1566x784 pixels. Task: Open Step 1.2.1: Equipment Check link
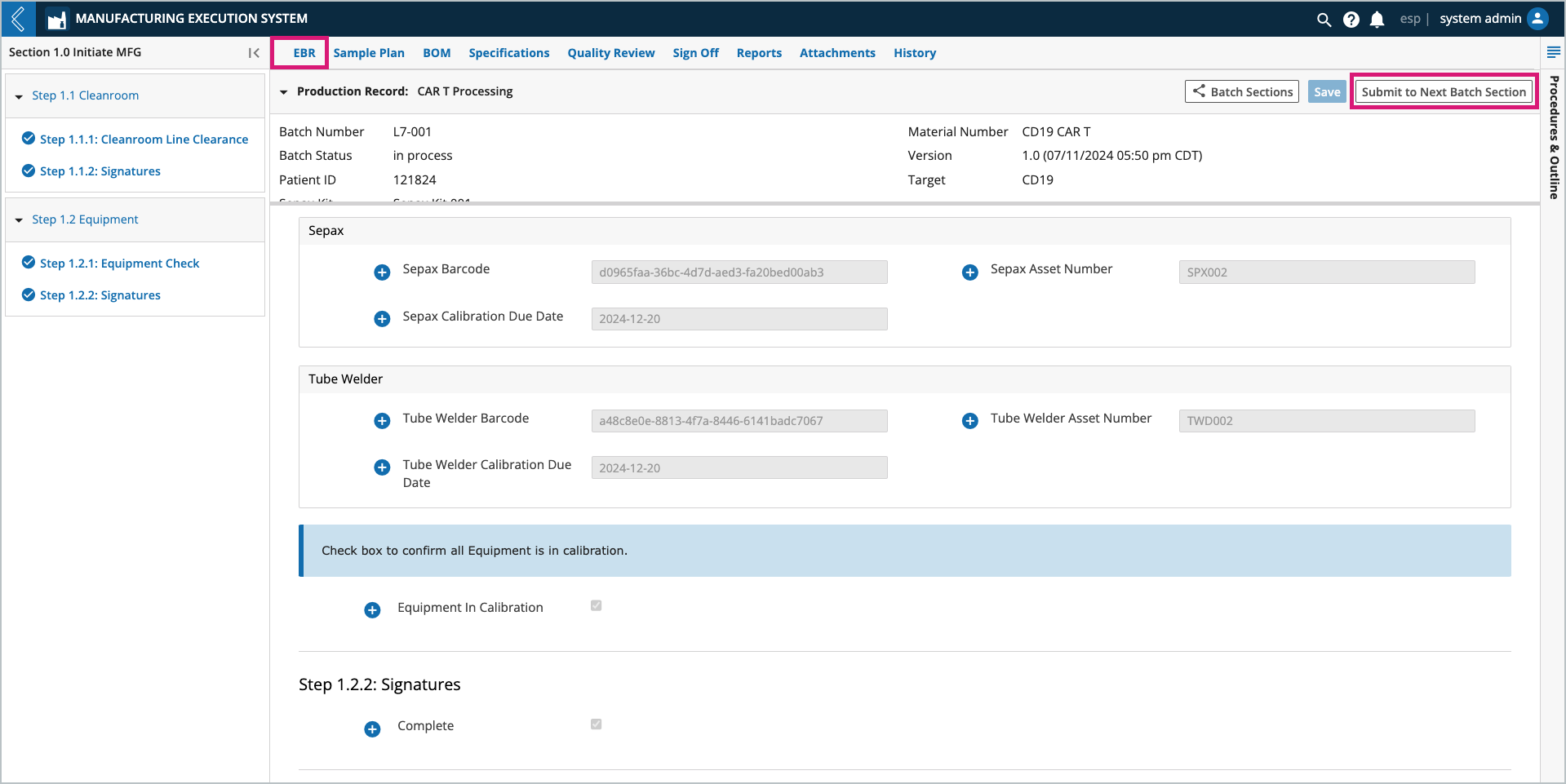pyautogui.click(x=120, y=264)
